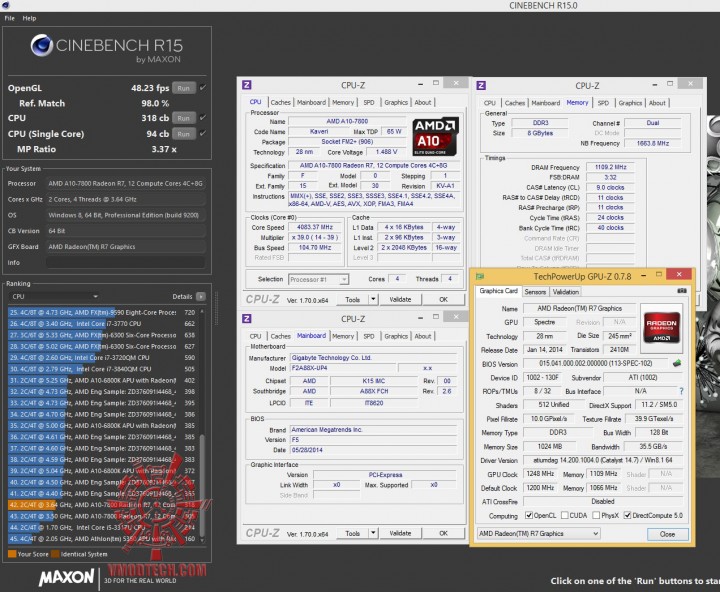This screenshot has height=592, width=720.
Task: Click the mainboard Model field F2A88X-UP4
Action: click(343, 368)
